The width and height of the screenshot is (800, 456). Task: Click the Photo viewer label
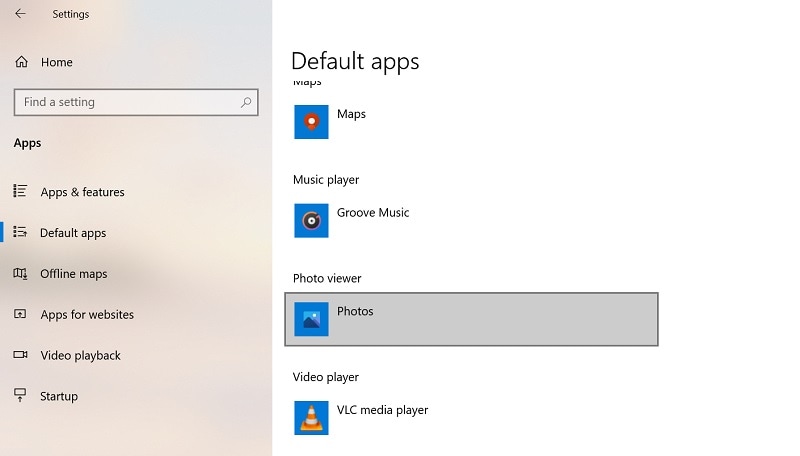(x=327, y=278)
